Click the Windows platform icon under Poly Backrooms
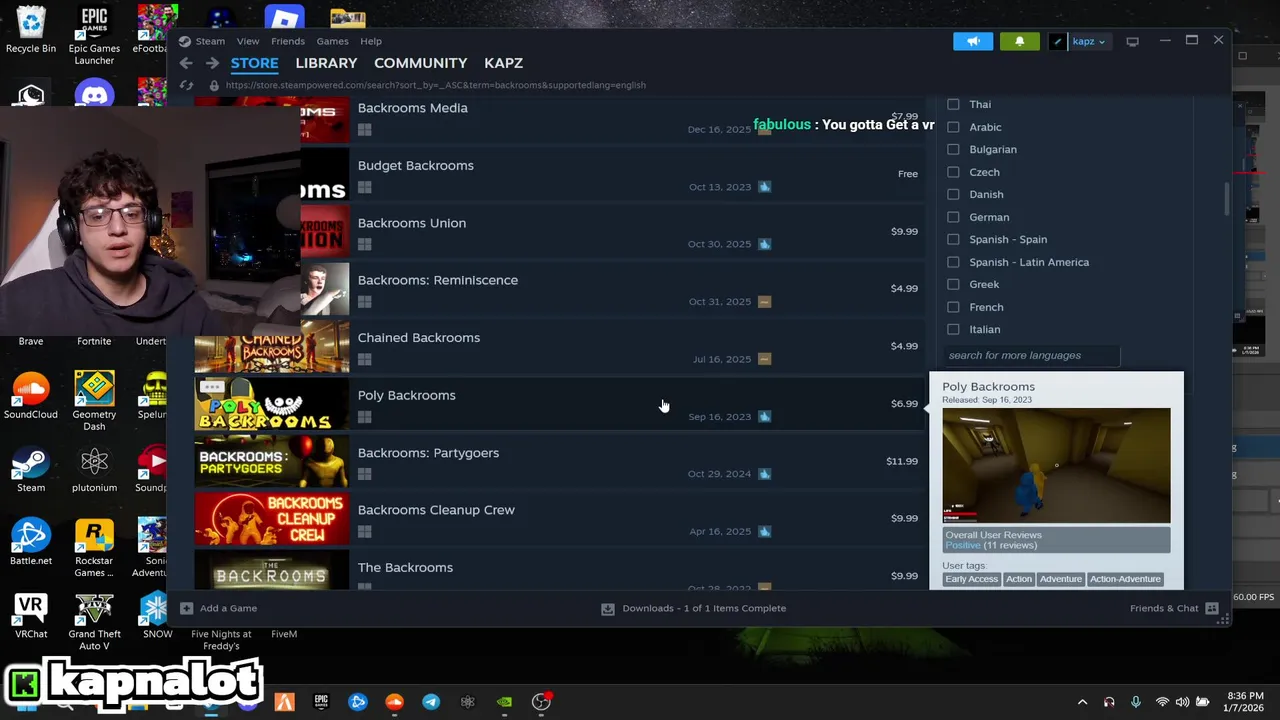Image resolution: width=1280 pixels, height=720 pixels. coord(365,417)
